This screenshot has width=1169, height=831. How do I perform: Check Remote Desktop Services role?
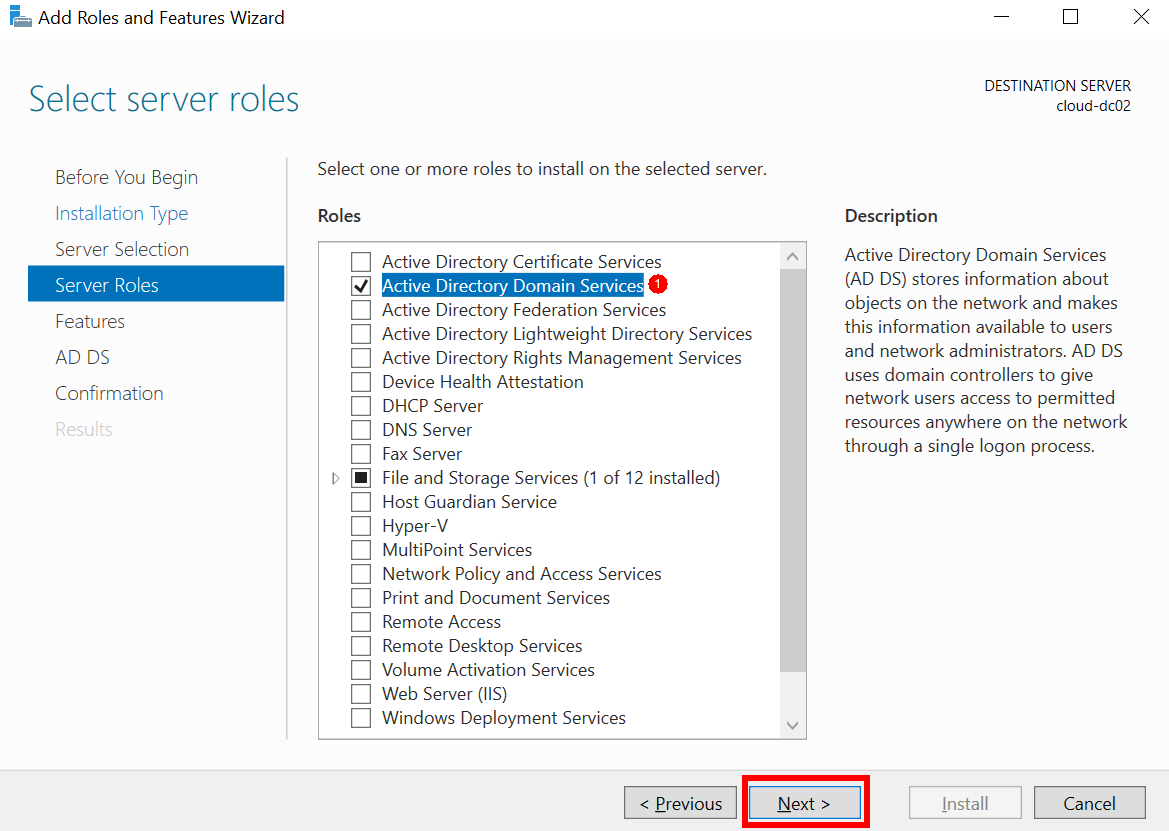click(x=361, y=646)
